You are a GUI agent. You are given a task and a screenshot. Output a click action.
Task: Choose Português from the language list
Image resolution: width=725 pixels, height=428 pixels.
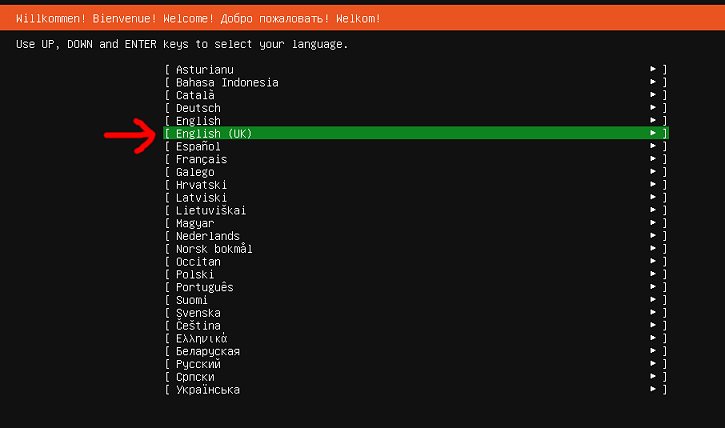tap(204, 287)
